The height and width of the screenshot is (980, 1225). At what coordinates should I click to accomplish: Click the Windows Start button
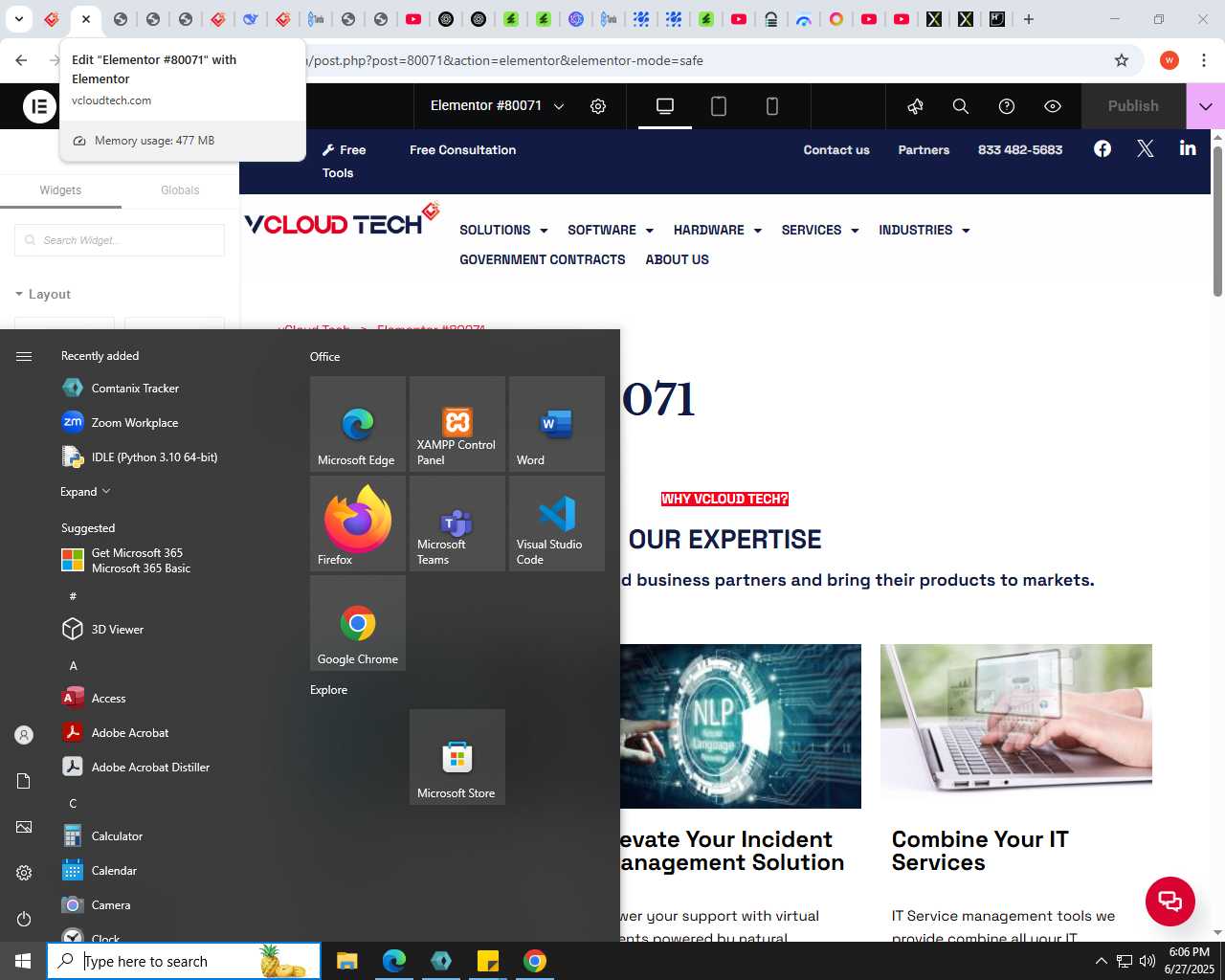pos(23,961)
